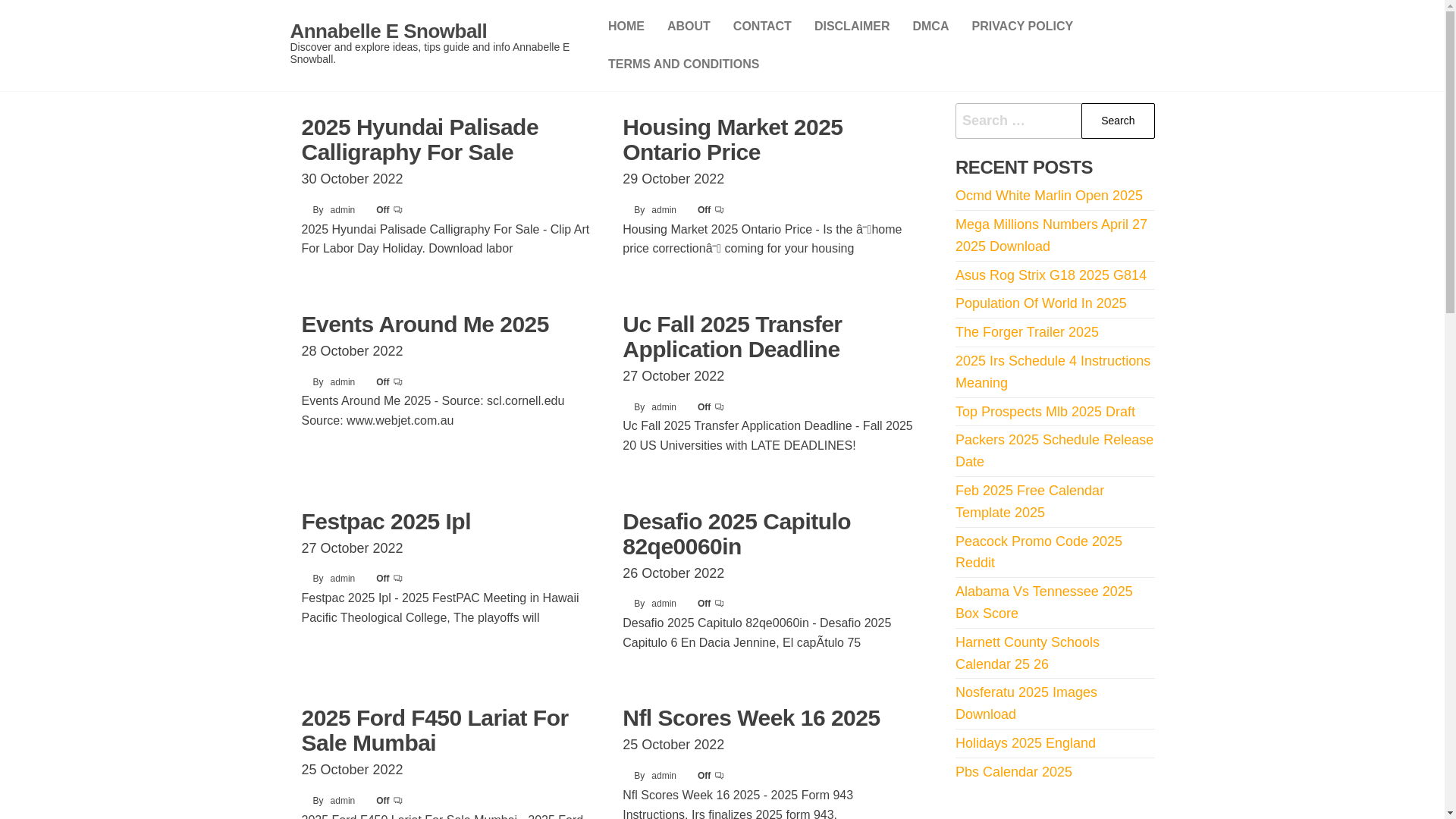This screenshot has width=1456, height=819.
Task: Click admin author link on Ford F450 post
Action: 343,801
